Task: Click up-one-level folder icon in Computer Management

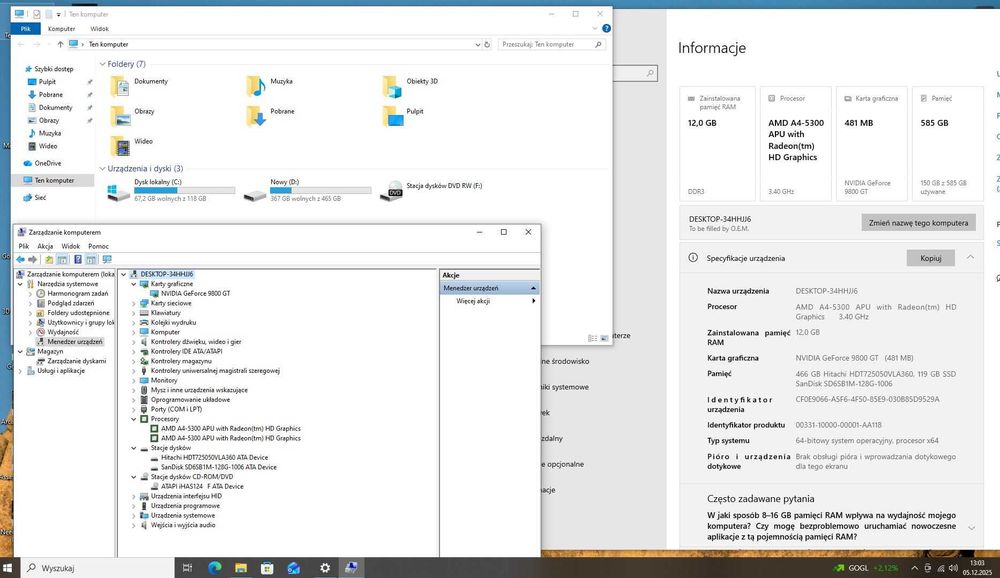Action: (x=49, y=260)
